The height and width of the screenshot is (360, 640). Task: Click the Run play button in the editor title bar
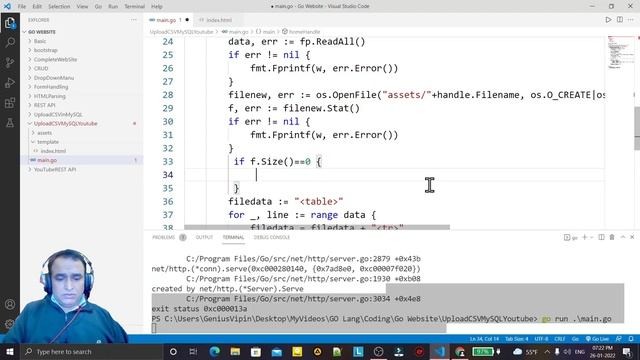(x=608, y=20)
